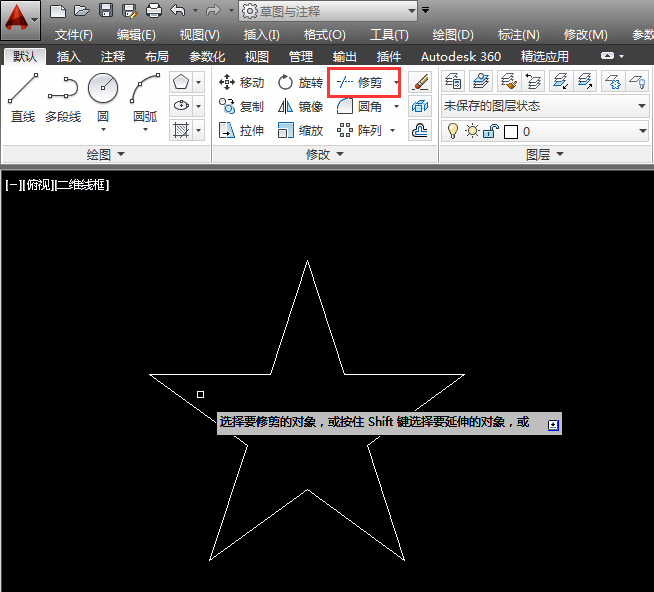Click the Save As icon
654x592 pixels.
click(130, 11)
